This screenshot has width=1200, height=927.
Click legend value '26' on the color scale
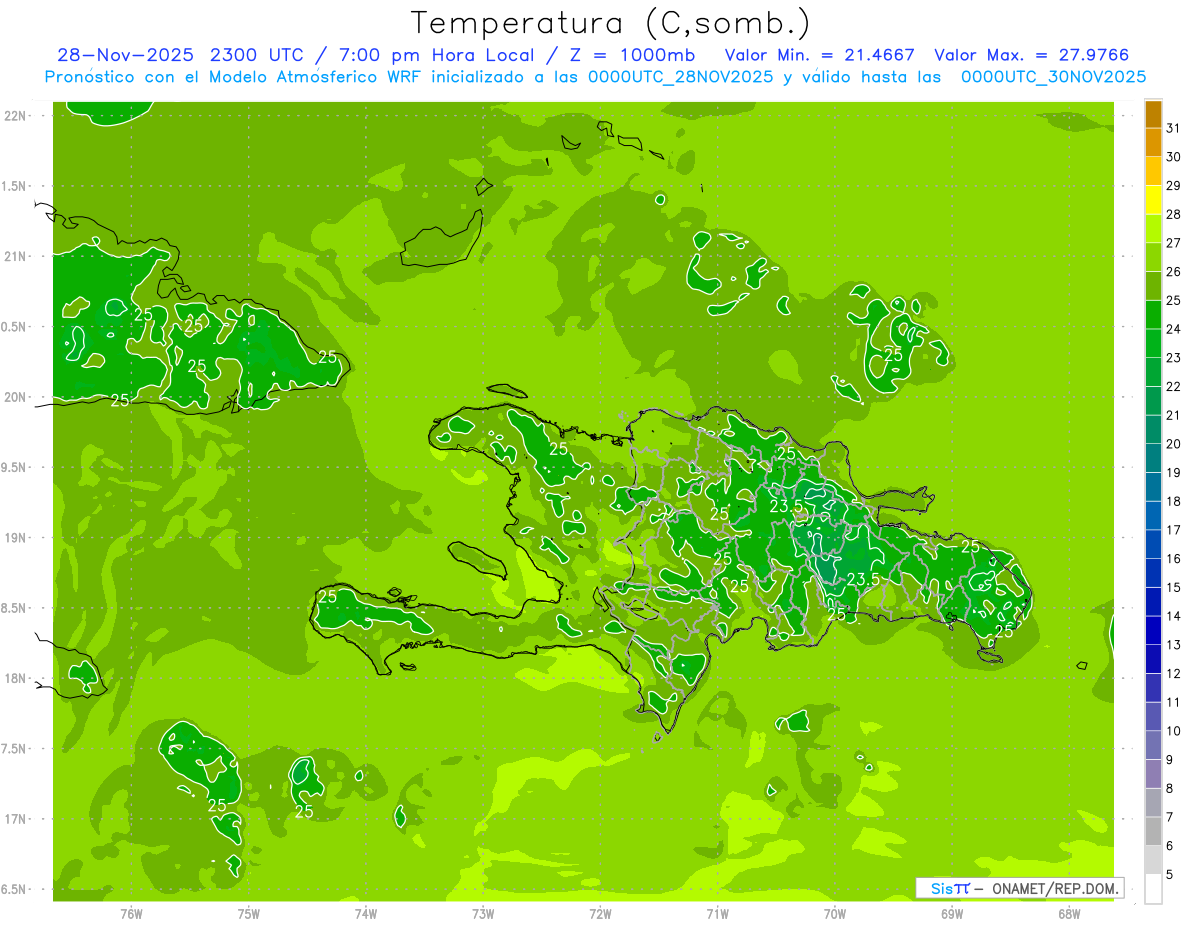(1174, 271)
